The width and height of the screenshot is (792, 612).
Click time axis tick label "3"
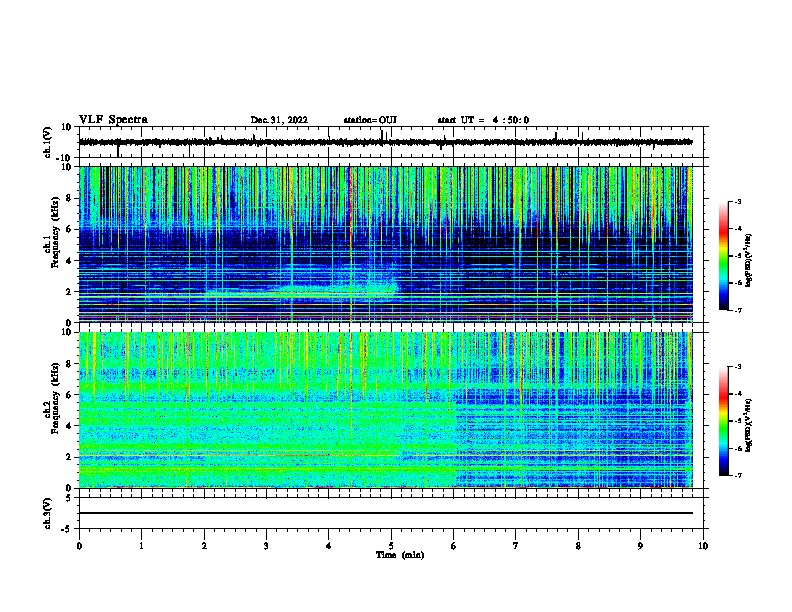click(266, 546)
